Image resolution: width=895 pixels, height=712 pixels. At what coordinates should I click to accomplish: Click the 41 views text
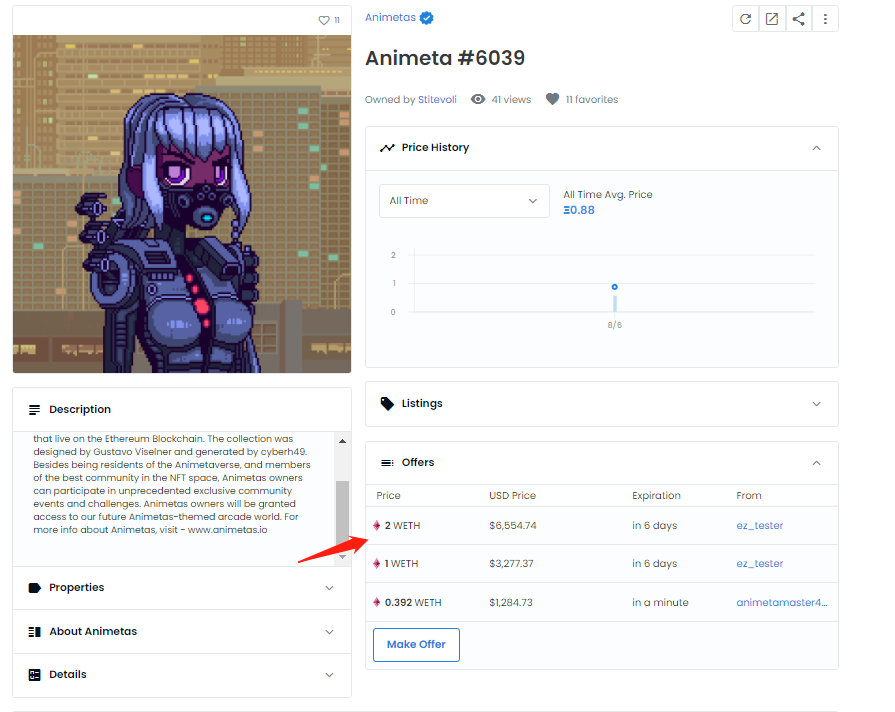(x=511, y=99)
